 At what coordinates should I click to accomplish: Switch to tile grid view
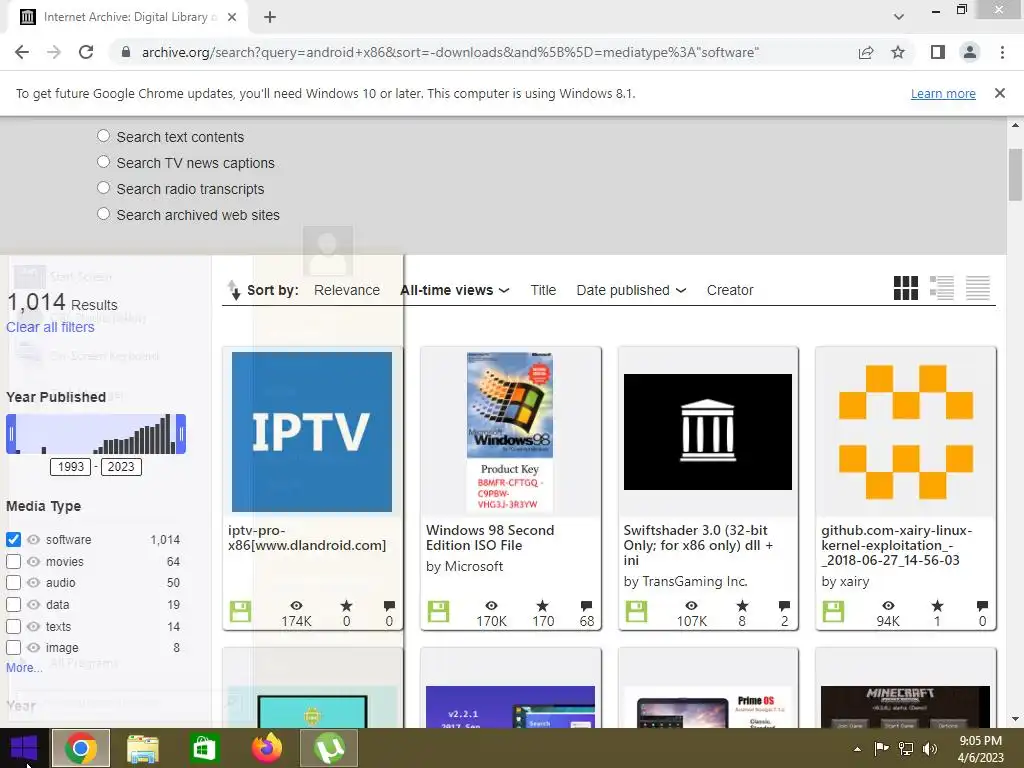point(906,288)
